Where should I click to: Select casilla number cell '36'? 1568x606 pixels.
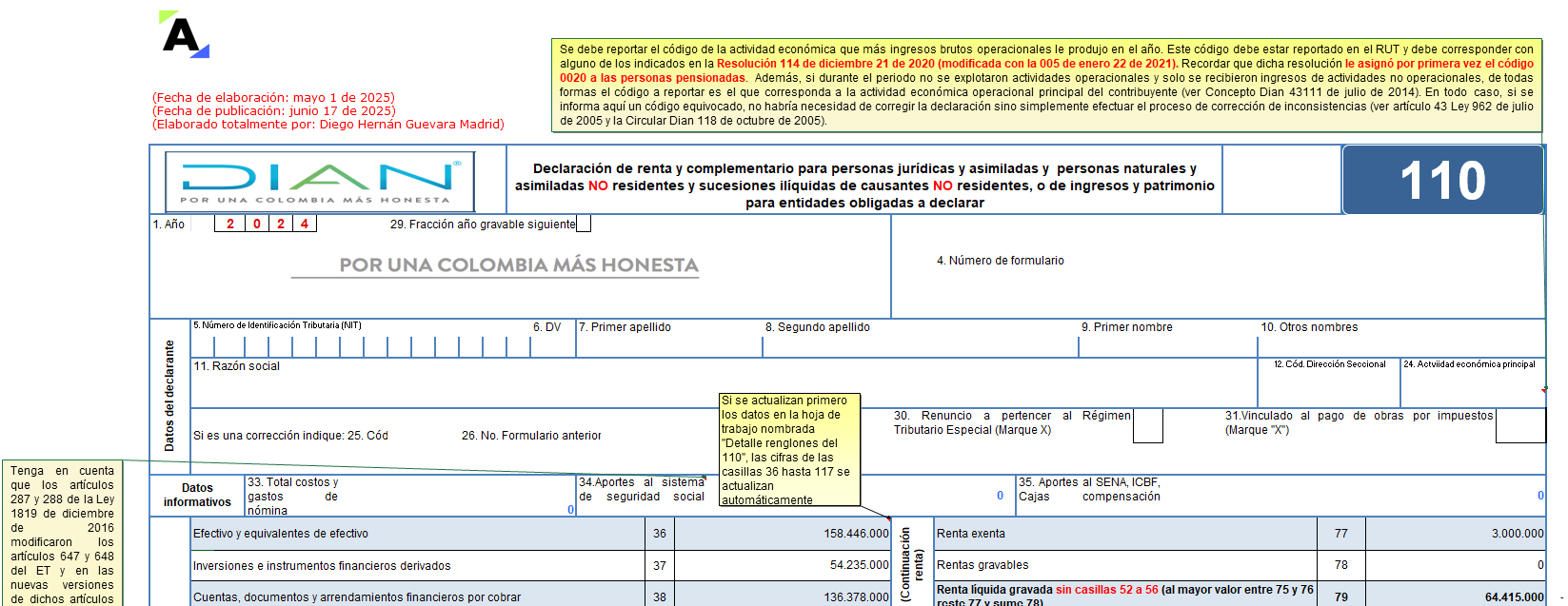[660, 534]
